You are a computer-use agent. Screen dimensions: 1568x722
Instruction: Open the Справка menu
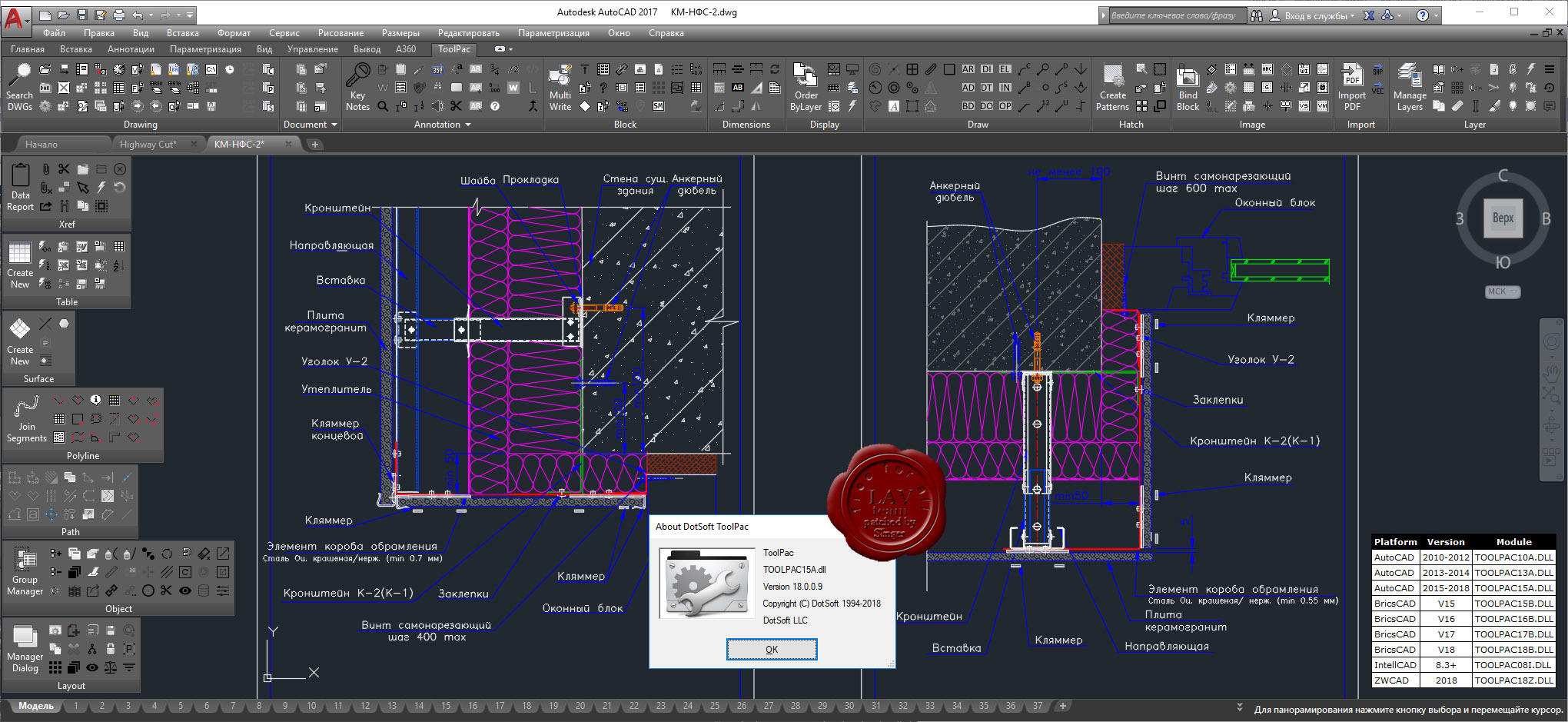click(x=666, y=33)
